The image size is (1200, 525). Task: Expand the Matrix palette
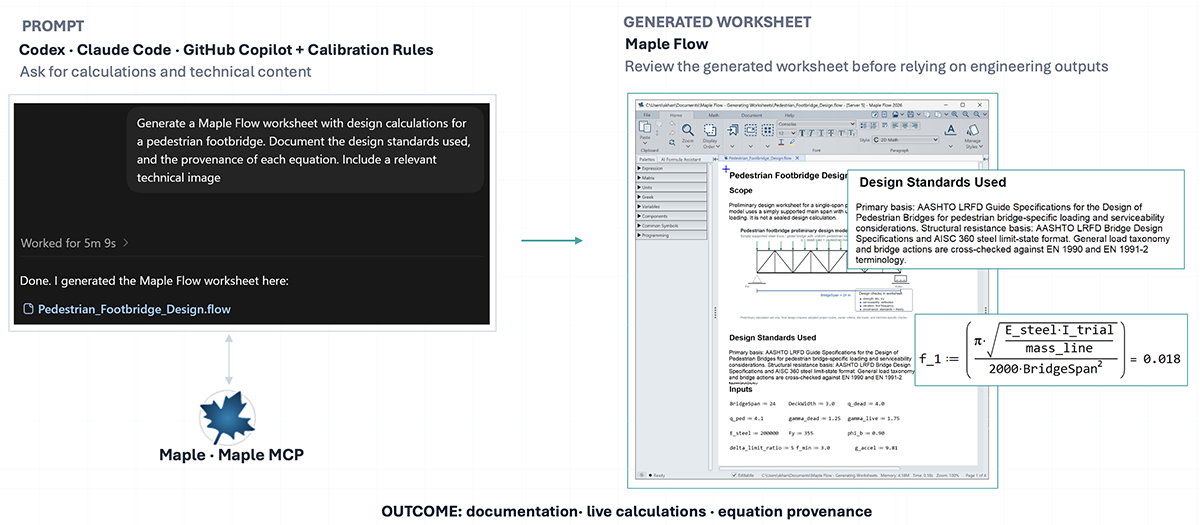[671, 178]
